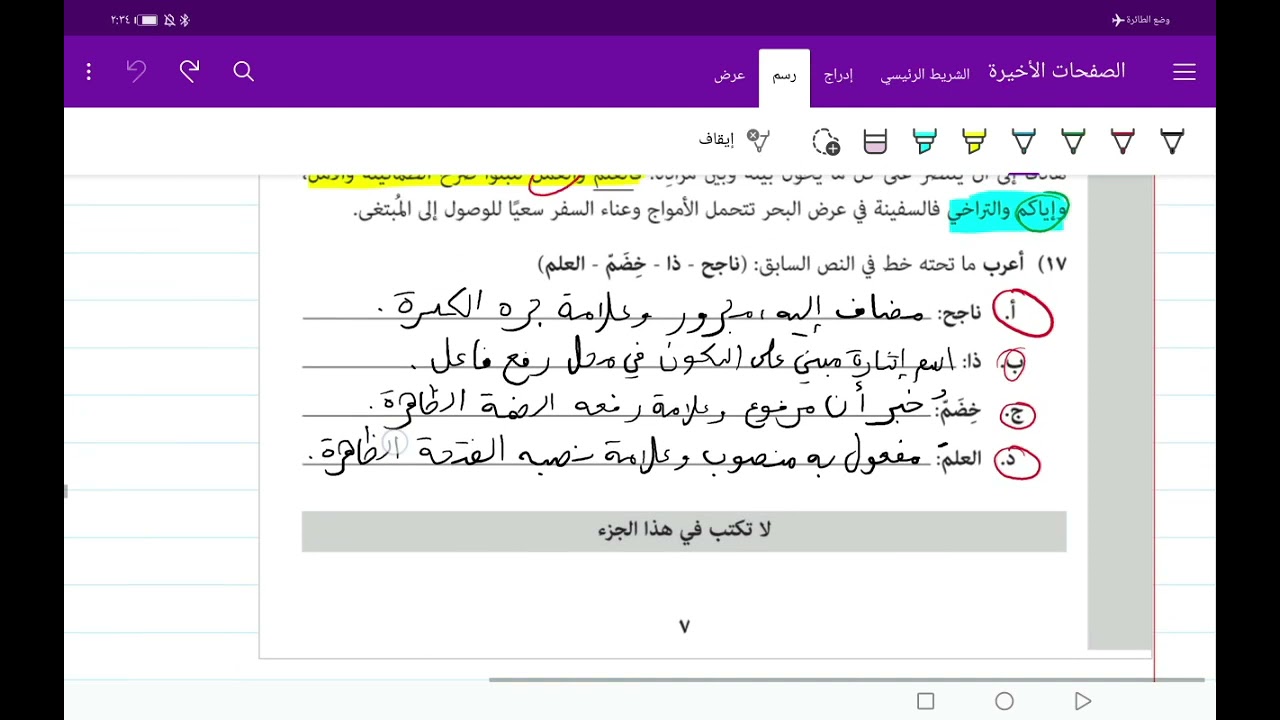1280x720 pixels.
Task: Tap the Android home circle button
Action: (1004, 701)
